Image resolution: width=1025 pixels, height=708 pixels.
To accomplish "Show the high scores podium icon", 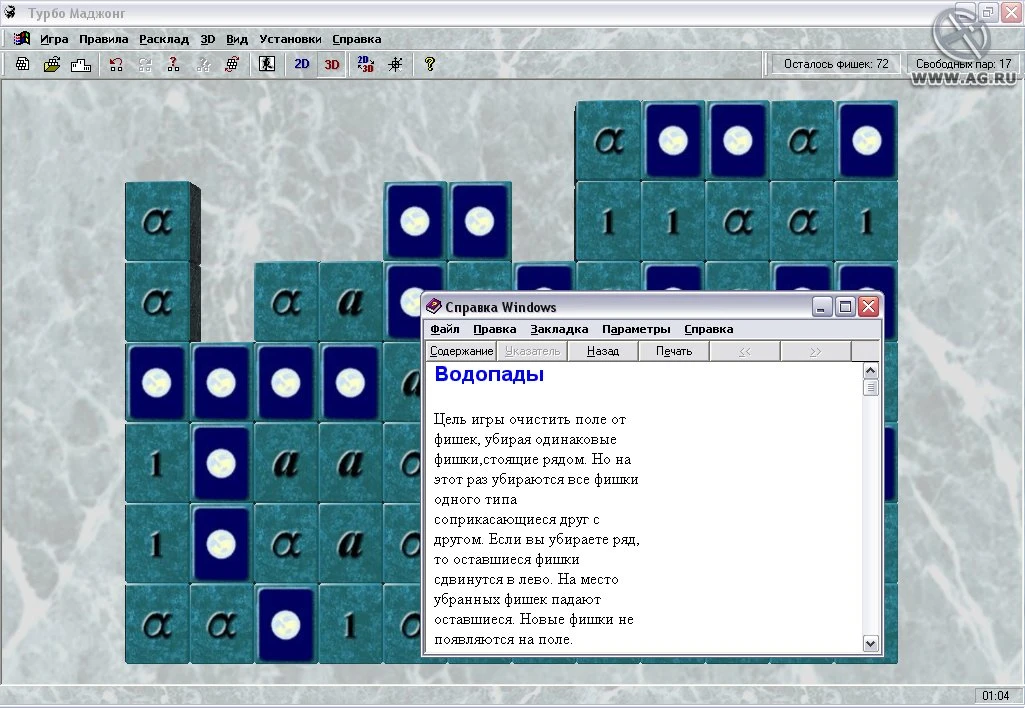I will click(x=80, y=64).
